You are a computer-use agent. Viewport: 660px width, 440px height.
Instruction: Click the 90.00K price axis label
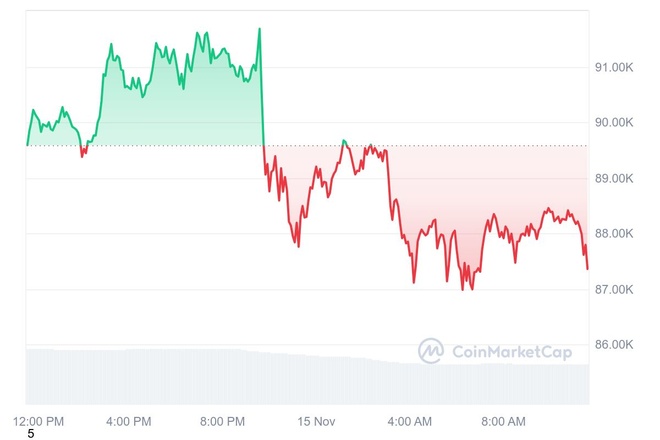point(616,123)
